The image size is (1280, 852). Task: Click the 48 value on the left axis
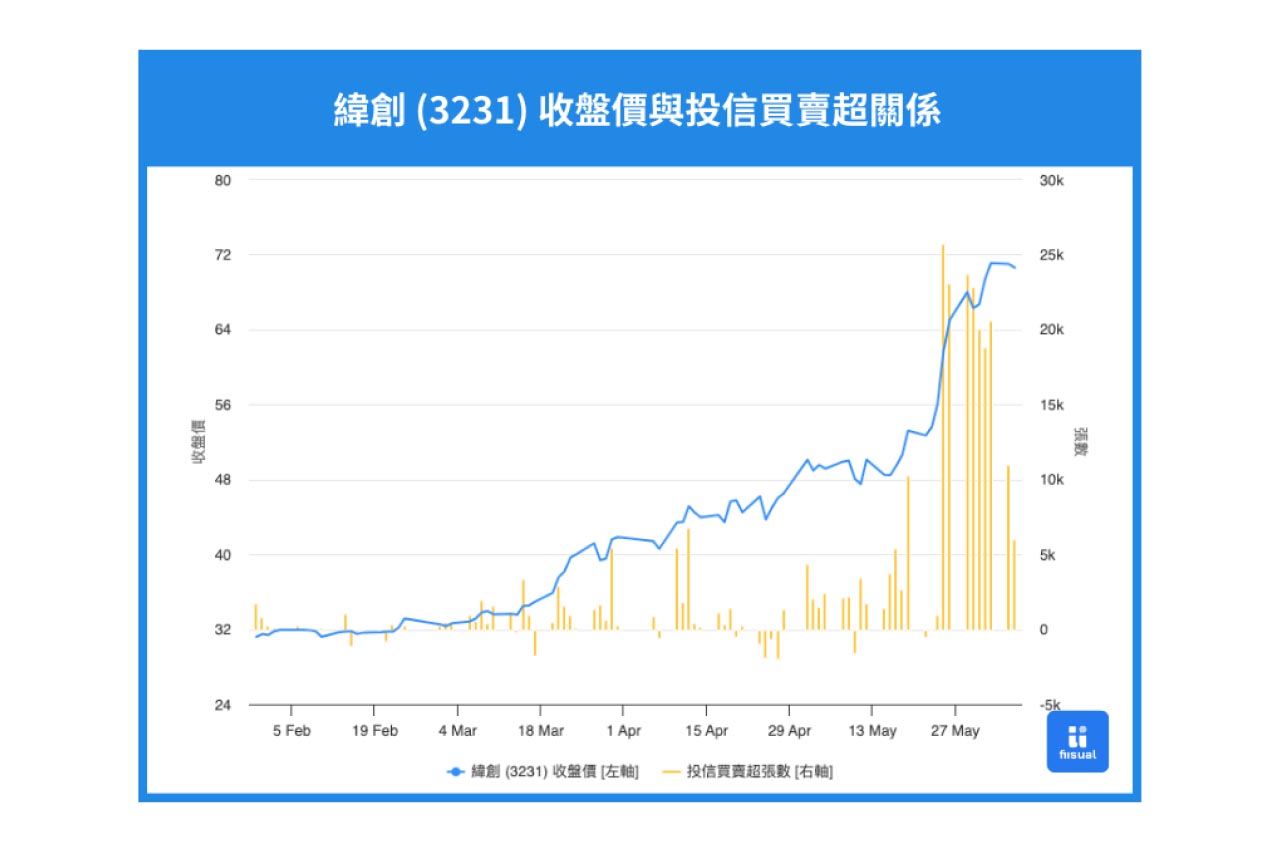pyautogui.click(x=222, y=480)
